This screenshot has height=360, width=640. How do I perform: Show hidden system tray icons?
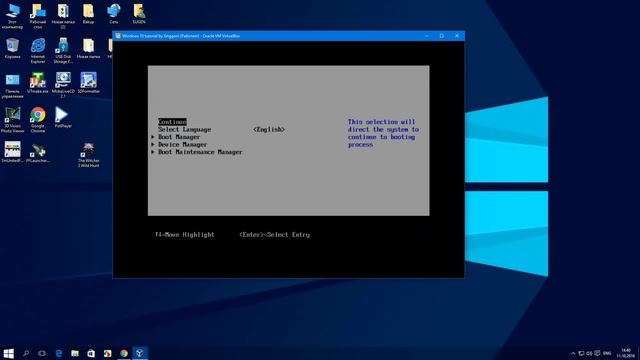point(573,353)
